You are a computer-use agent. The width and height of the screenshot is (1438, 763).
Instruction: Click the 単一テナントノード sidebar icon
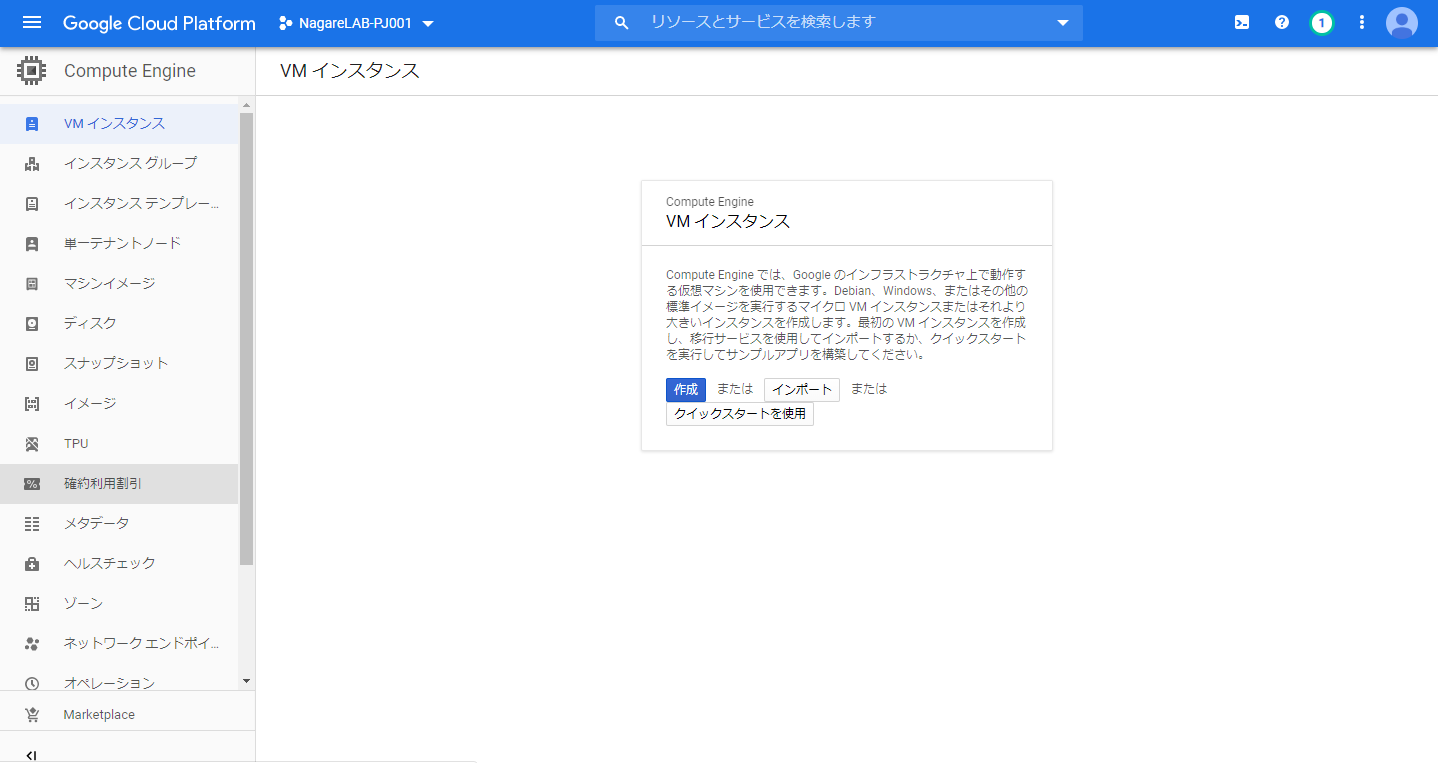point(32,244)
